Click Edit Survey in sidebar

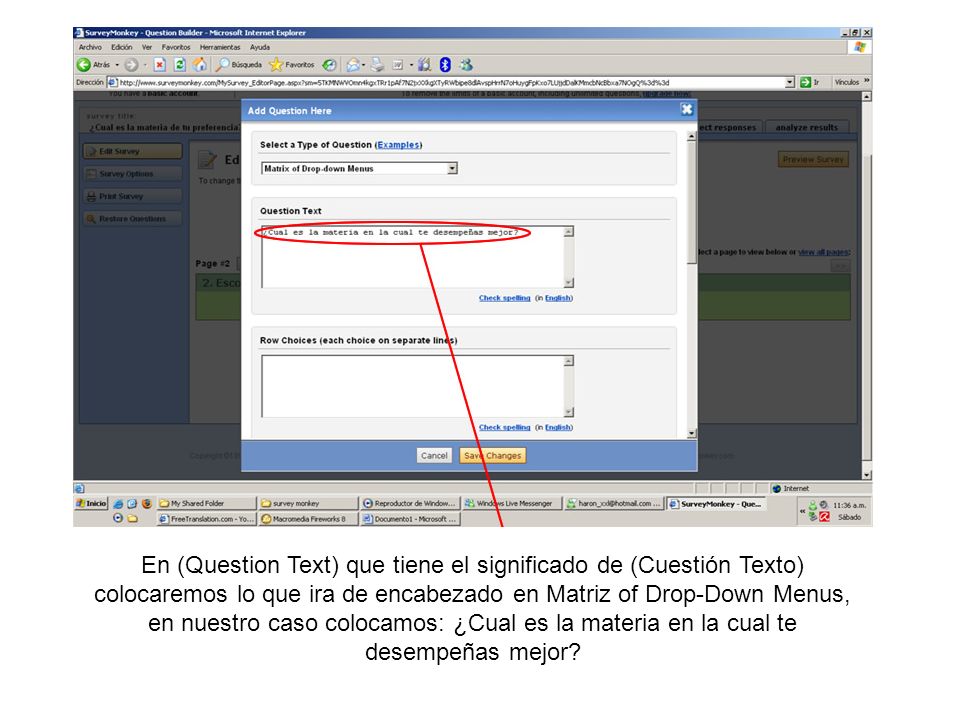coord(133,151)
